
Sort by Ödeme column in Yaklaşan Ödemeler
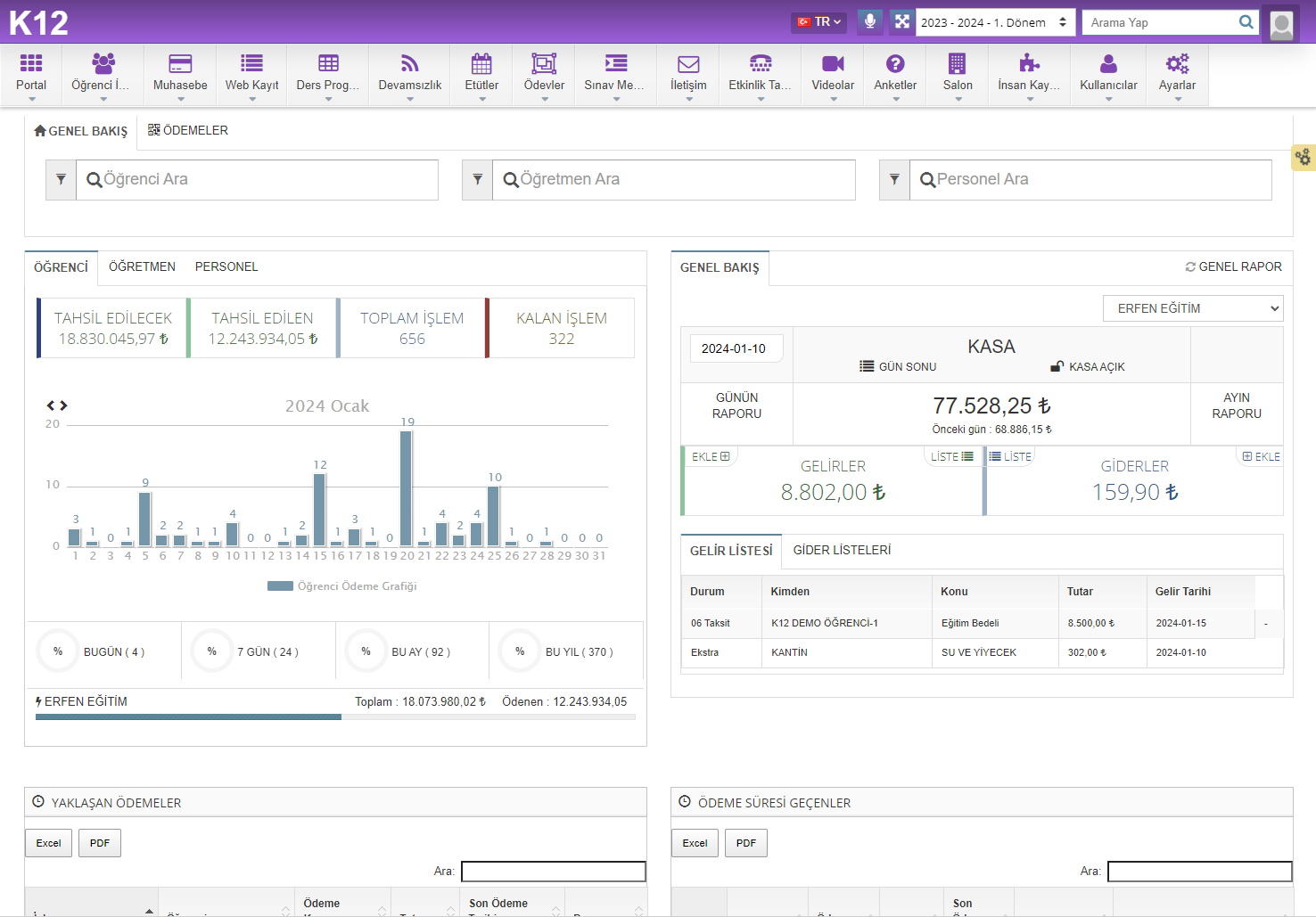pyautogui.click(x=342, y=903)
